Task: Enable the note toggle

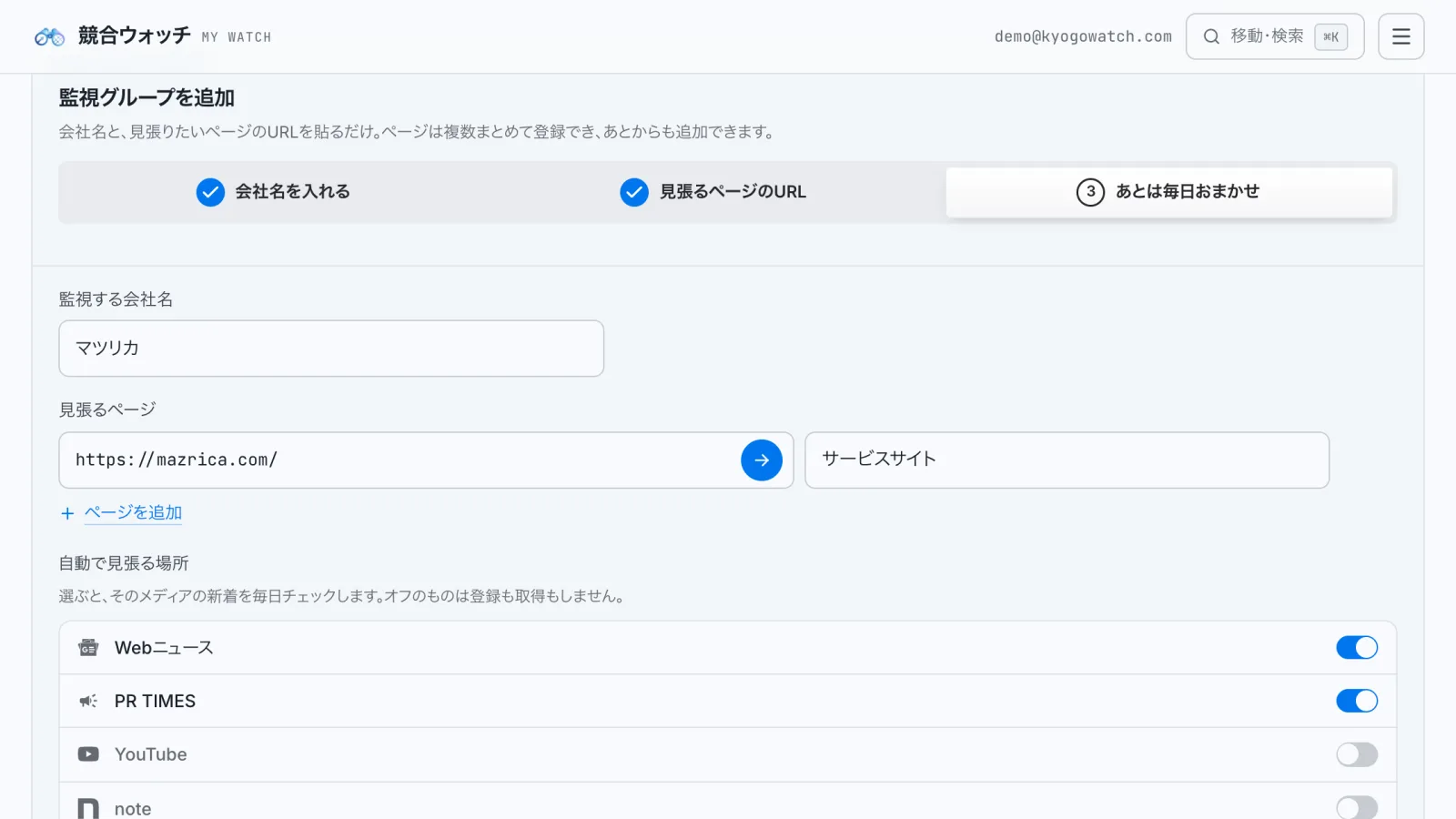Action: [x=1357, y=808]
